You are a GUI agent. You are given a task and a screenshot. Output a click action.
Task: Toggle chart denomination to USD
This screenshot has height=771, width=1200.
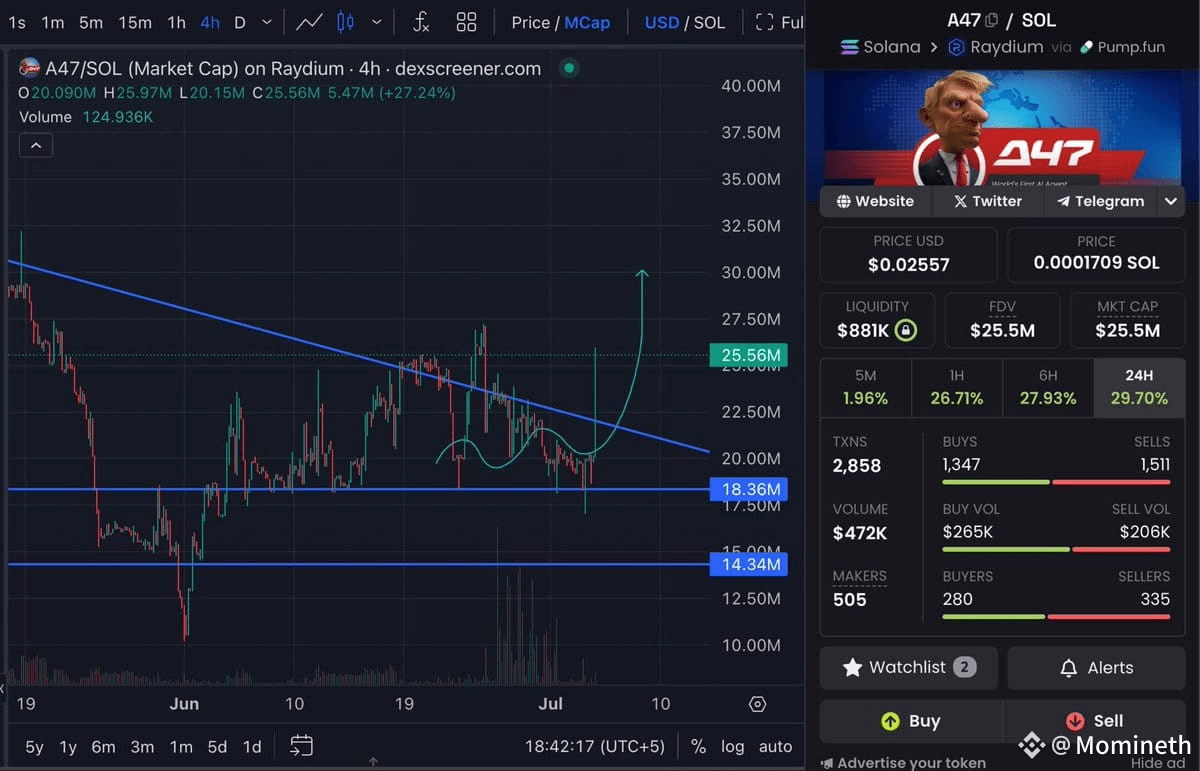pyautogui.click(x=662, y=22)
